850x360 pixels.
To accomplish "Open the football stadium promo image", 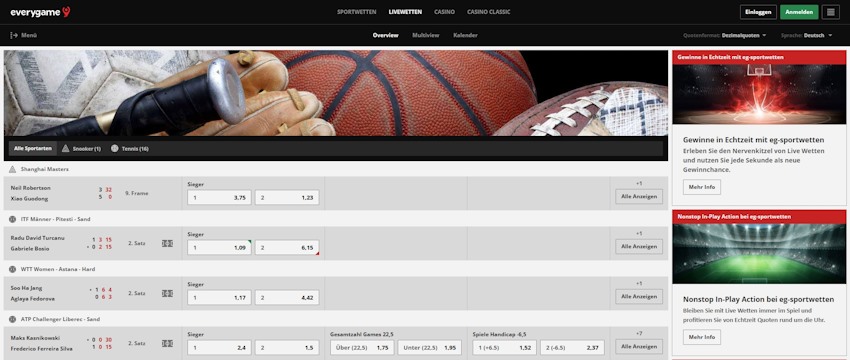I will 759,253.
